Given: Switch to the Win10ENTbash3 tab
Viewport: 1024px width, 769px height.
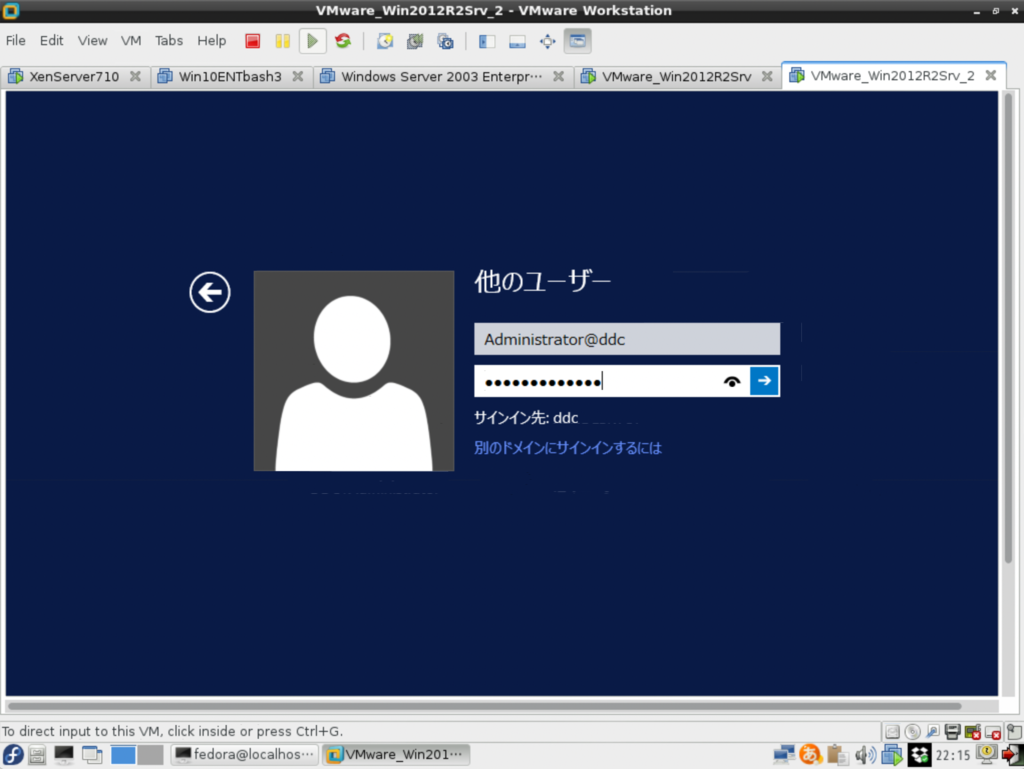Looking at the screenshot, I should (230, 76).
